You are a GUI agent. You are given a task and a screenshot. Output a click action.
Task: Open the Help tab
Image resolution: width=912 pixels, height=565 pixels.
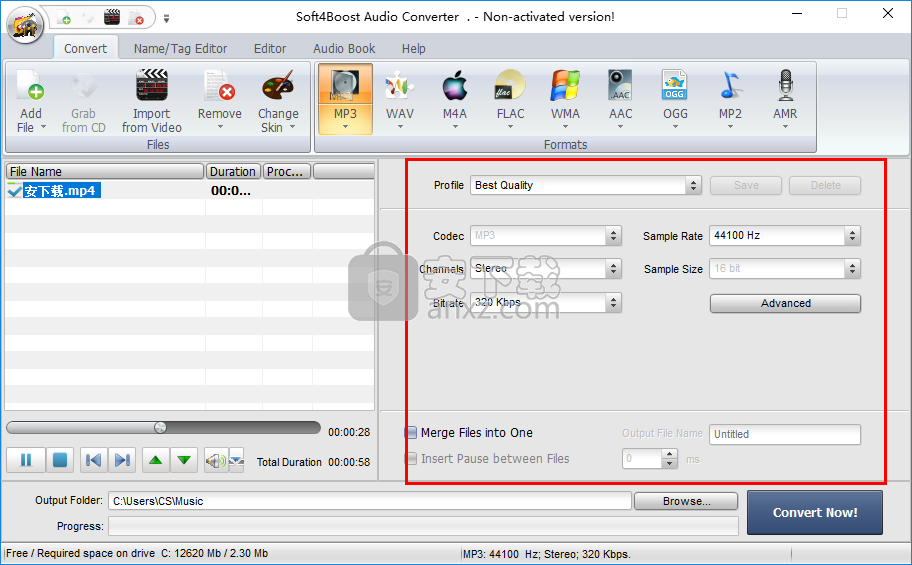(x=414, y=48)
